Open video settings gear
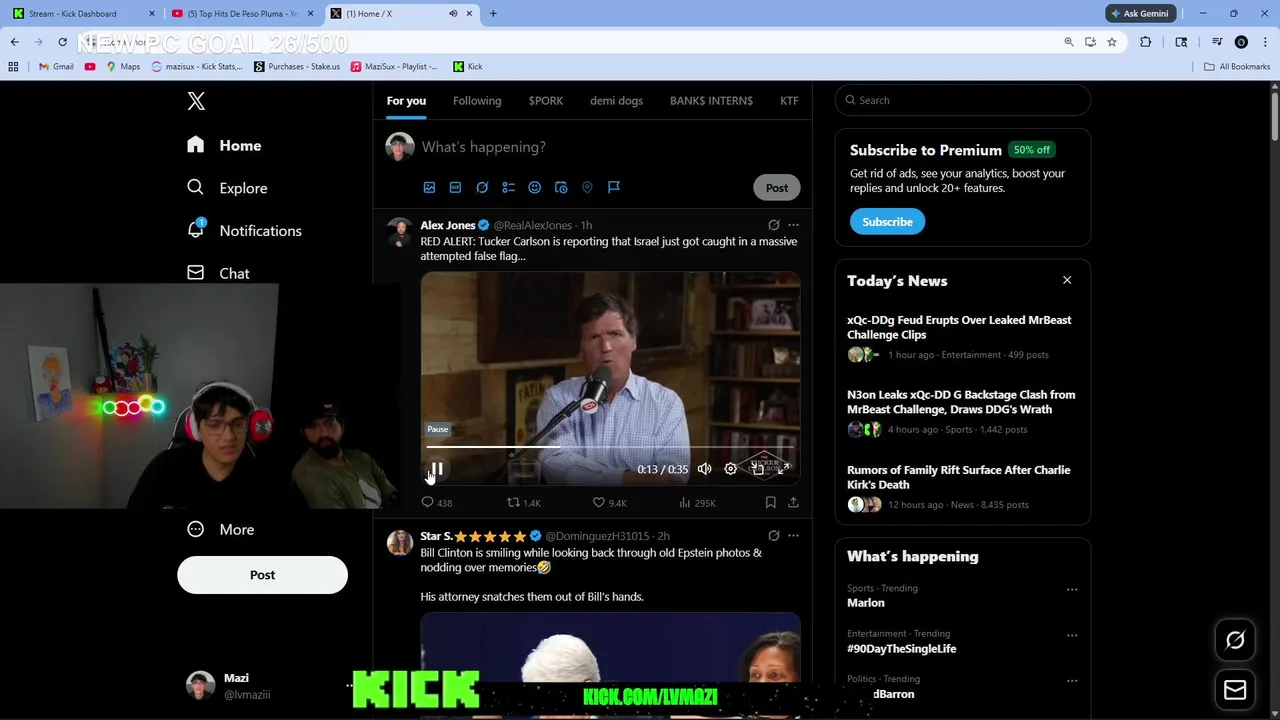 pos(731,469)
